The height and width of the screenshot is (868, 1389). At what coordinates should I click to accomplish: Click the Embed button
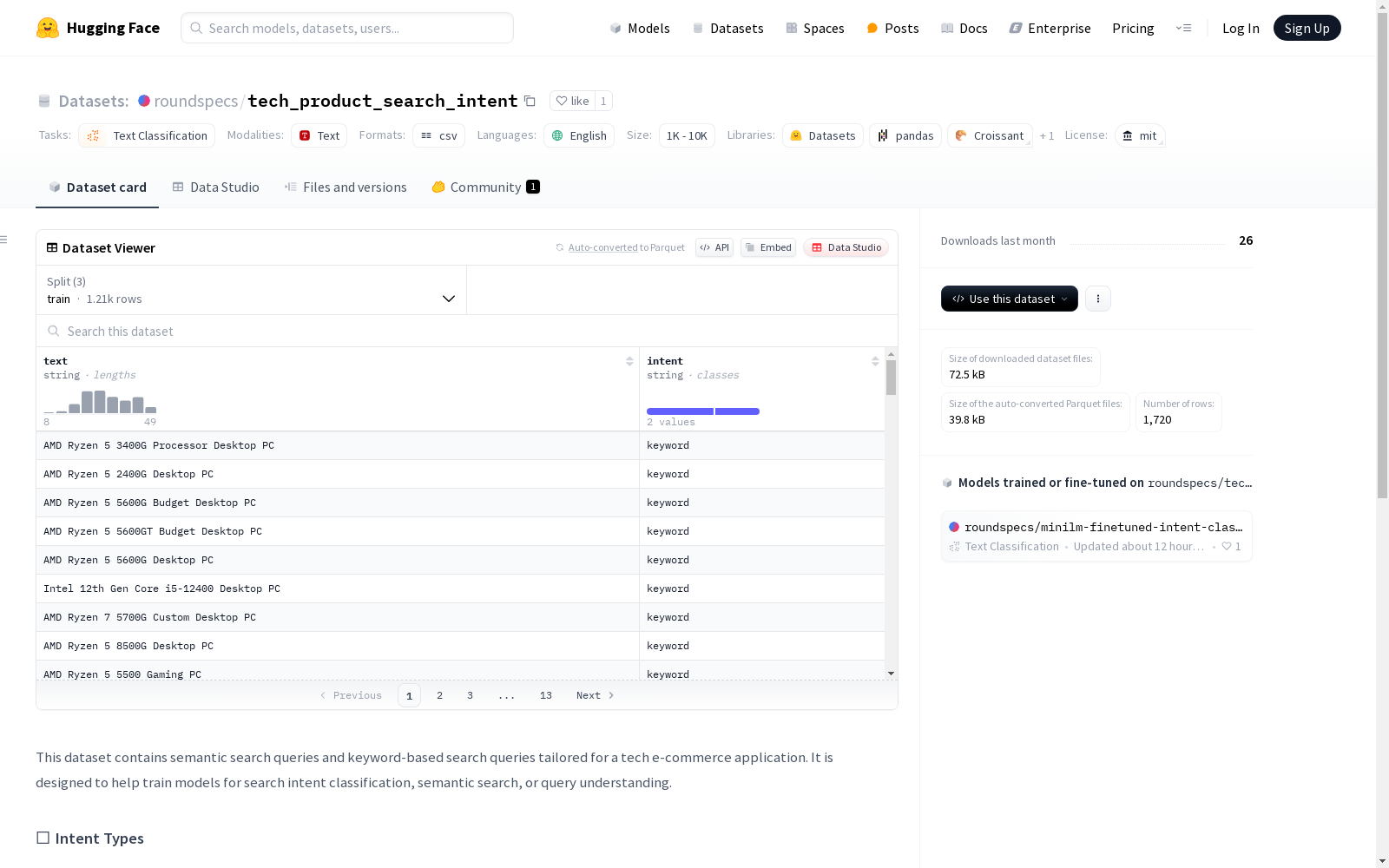768,247
